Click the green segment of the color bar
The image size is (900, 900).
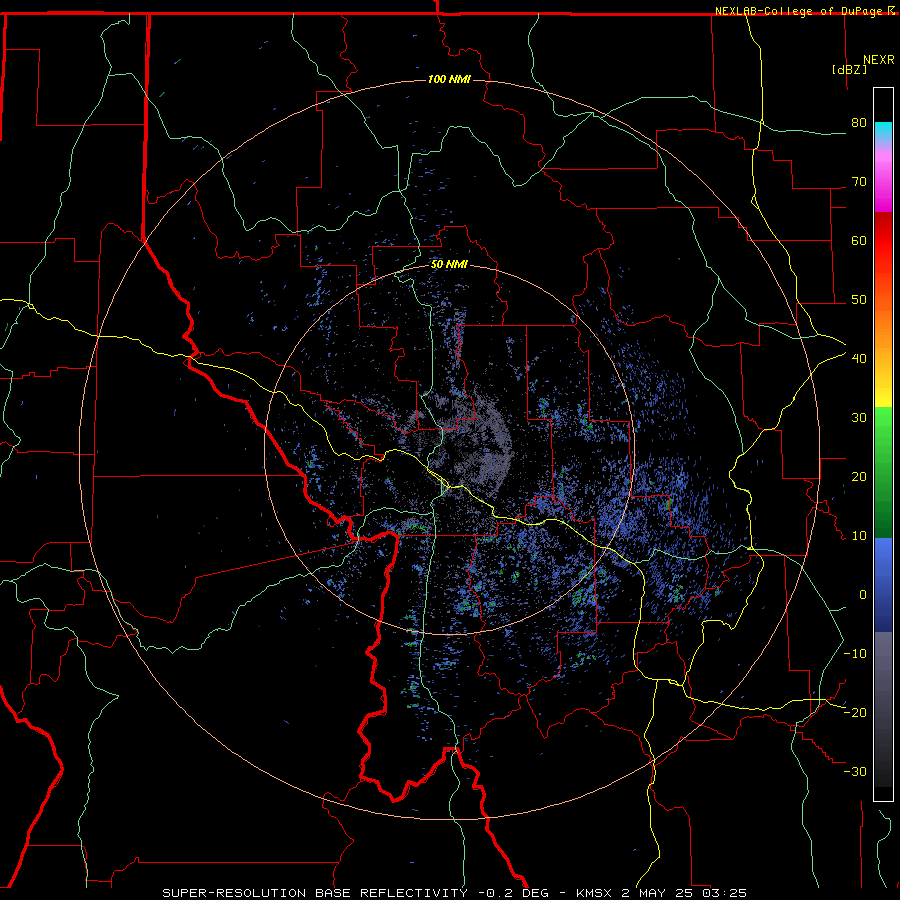click(x=883, y=472)
